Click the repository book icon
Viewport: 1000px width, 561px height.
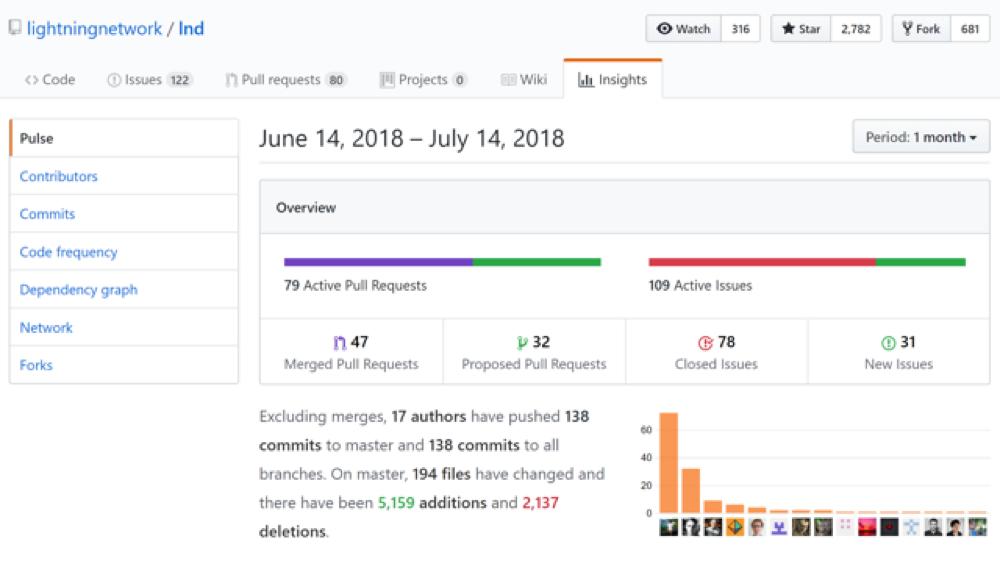[x=14, y=28]
